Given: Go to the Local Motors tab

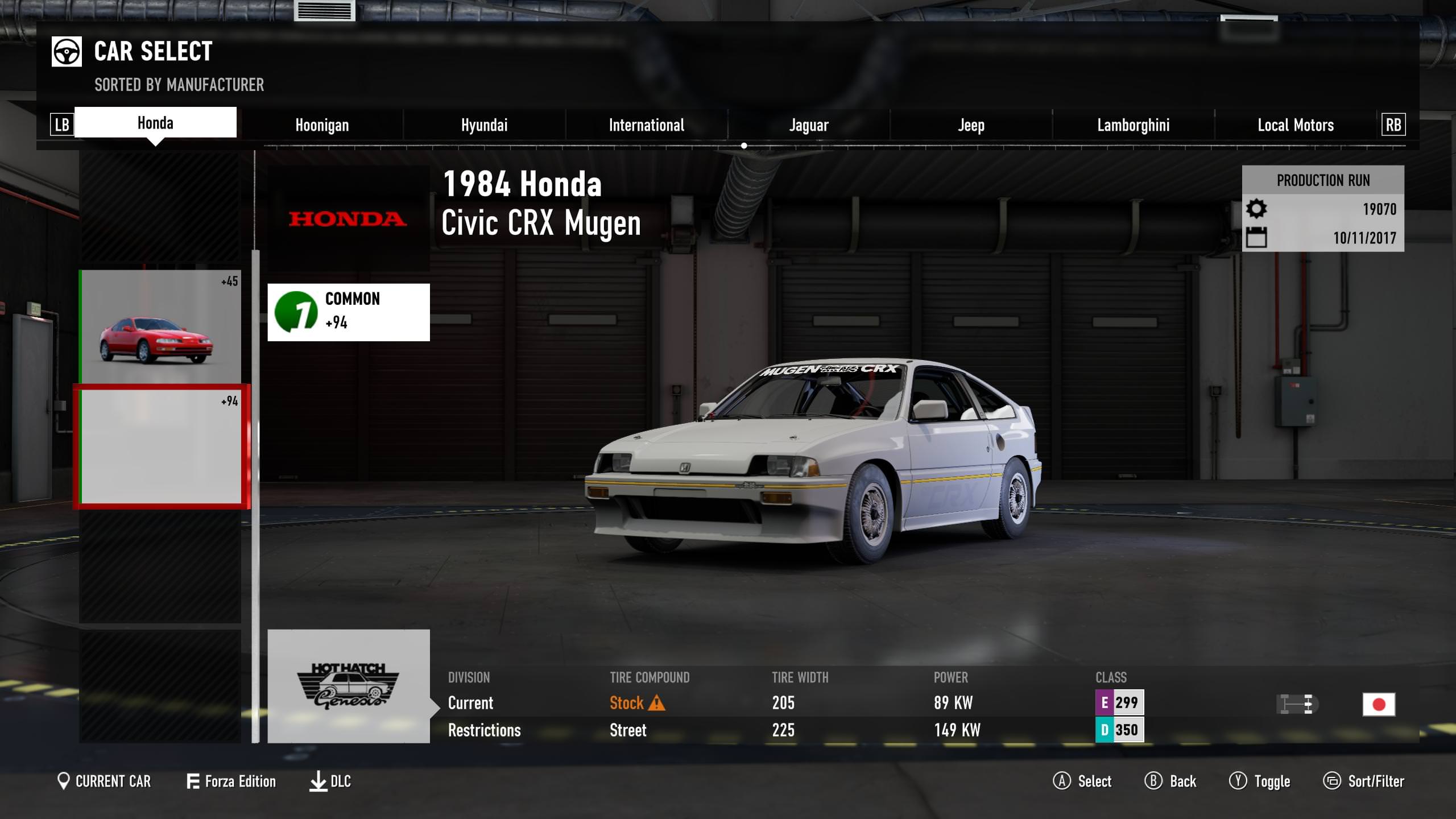Looking at the screenshot, I should pos(1295,125).
